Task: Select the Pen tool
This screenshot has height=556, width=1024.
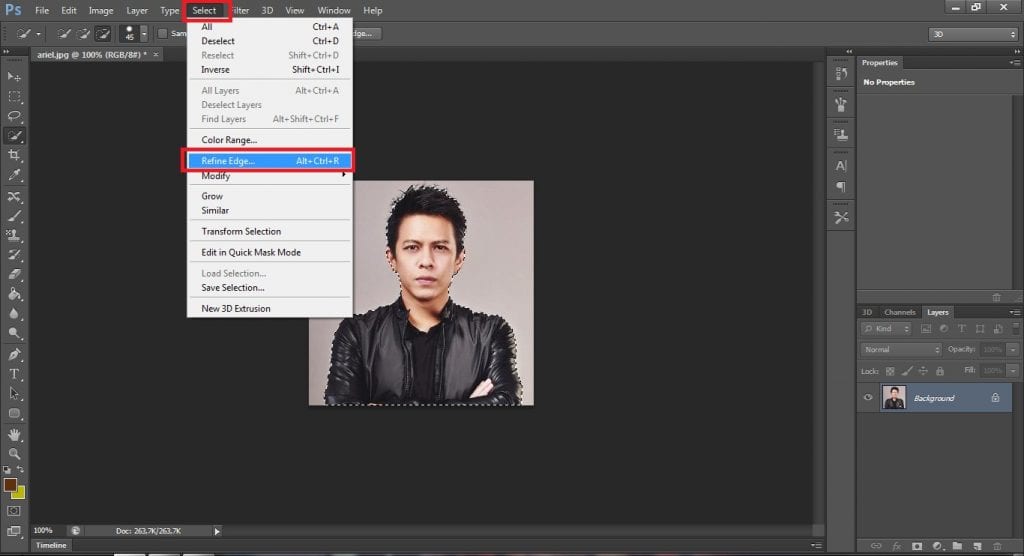Action: click(15, 354)
